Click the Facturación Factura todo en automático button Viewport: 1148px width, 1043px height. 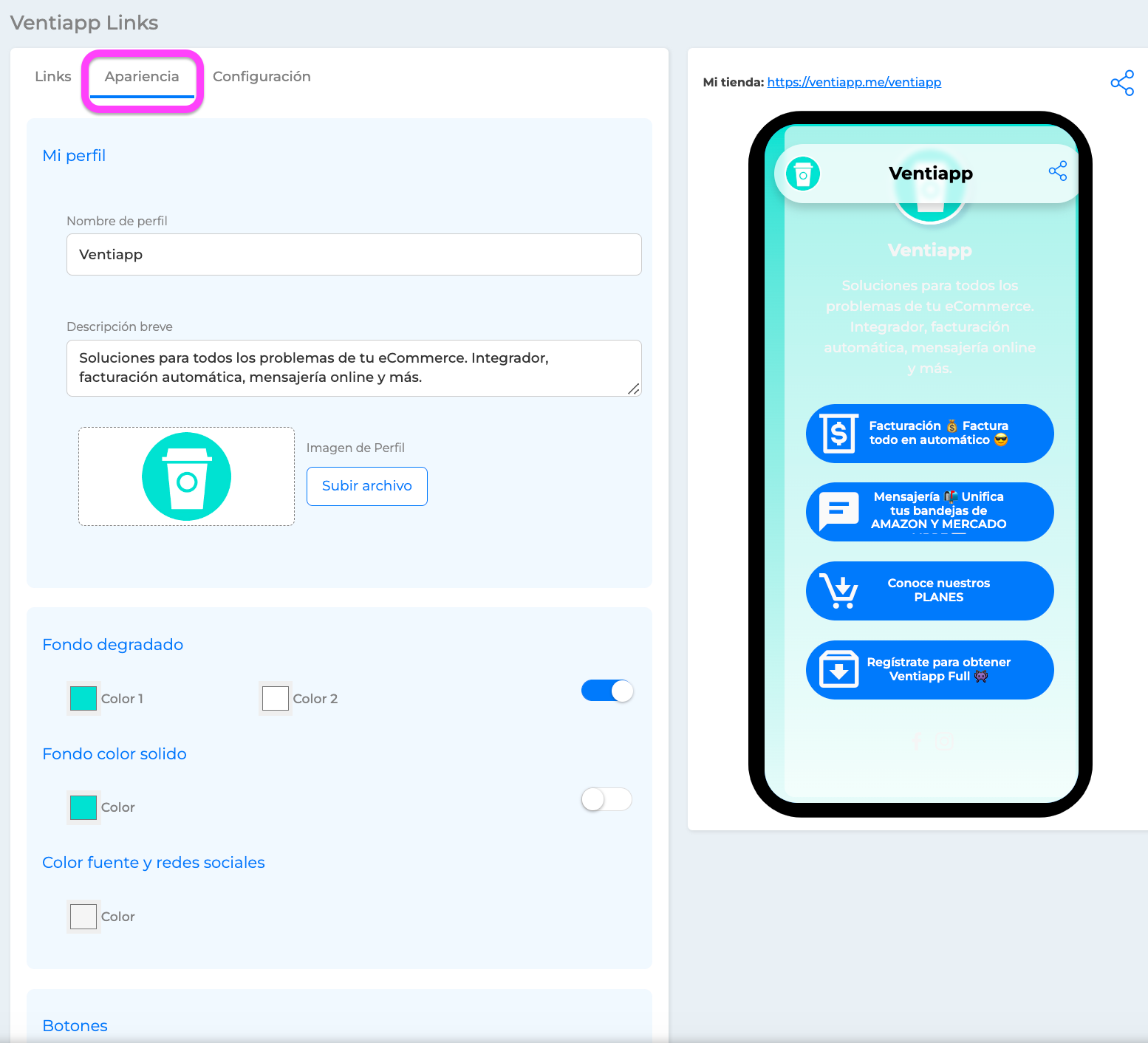point(930,434)
